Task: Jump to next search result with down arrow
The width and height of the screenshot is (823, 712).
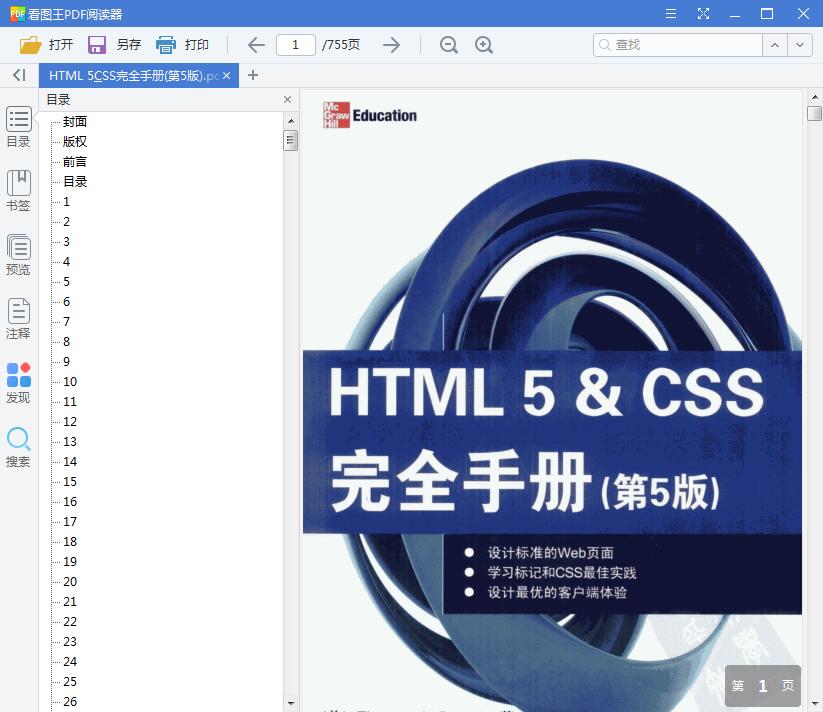Action: [x=799, y=44]
